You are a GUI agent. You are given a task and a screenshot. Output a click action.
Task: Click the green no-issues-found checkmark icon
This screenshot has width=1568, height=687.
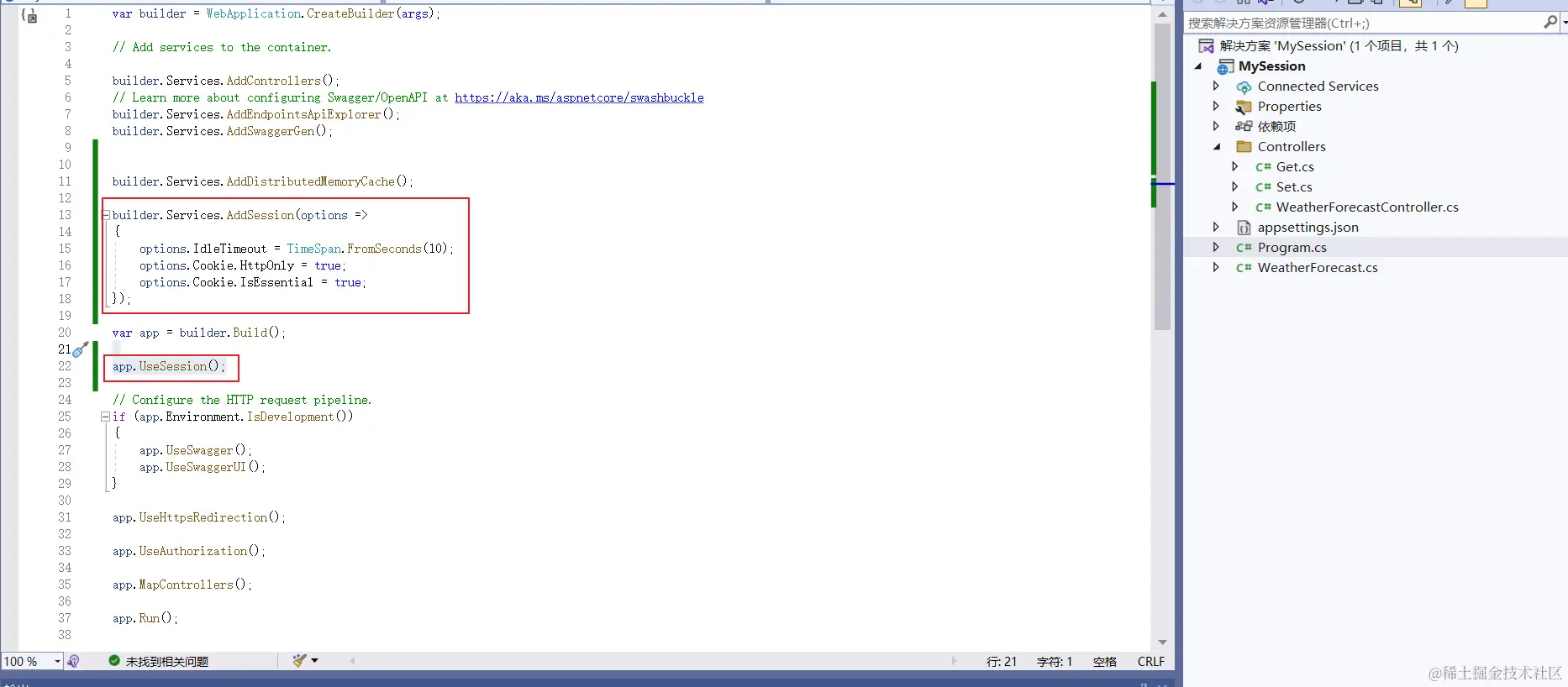coord(114,661)
